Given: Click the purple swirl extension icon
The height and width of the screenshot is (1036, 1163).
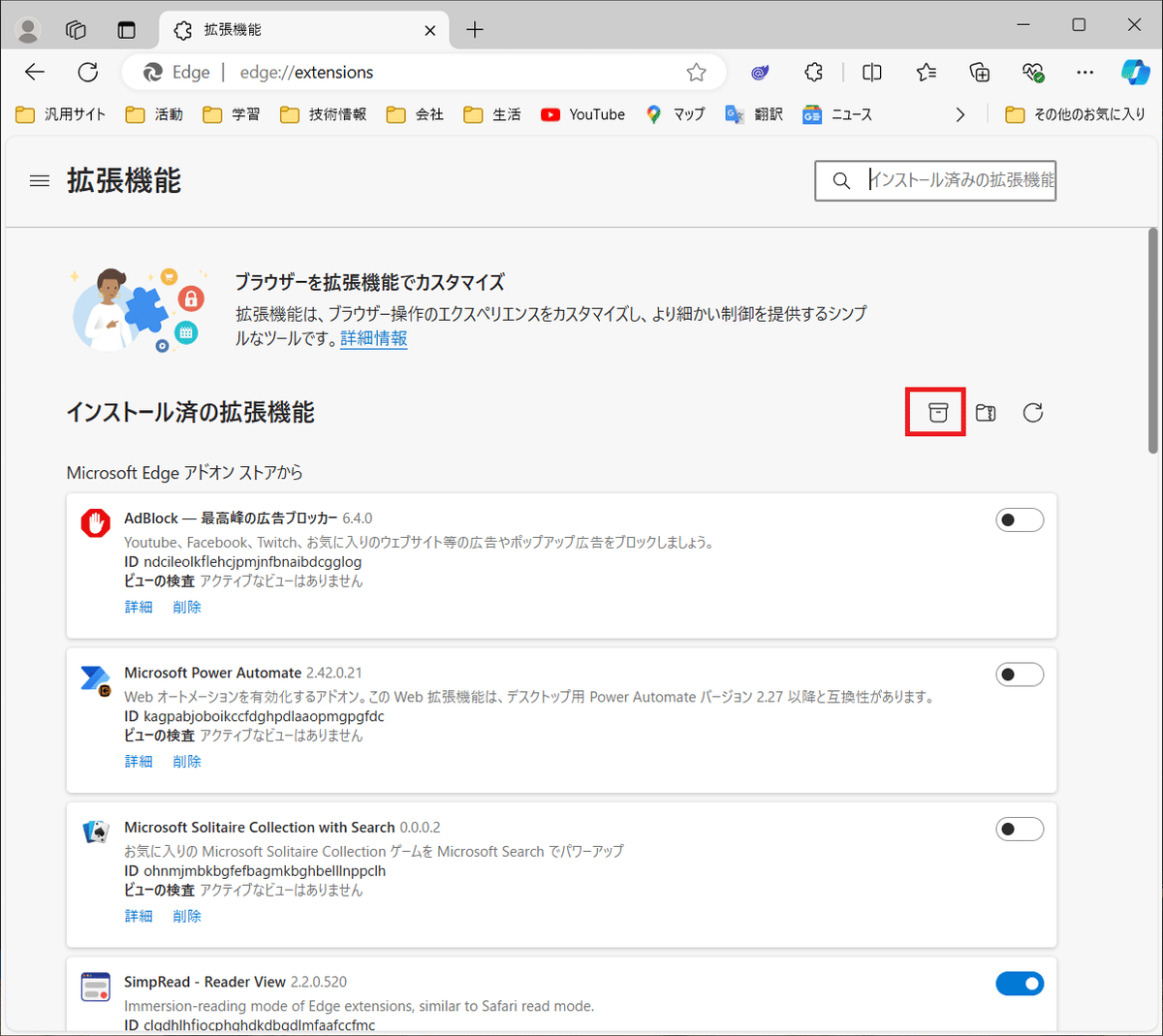Looking at the screenshot, I should point(760,72).
